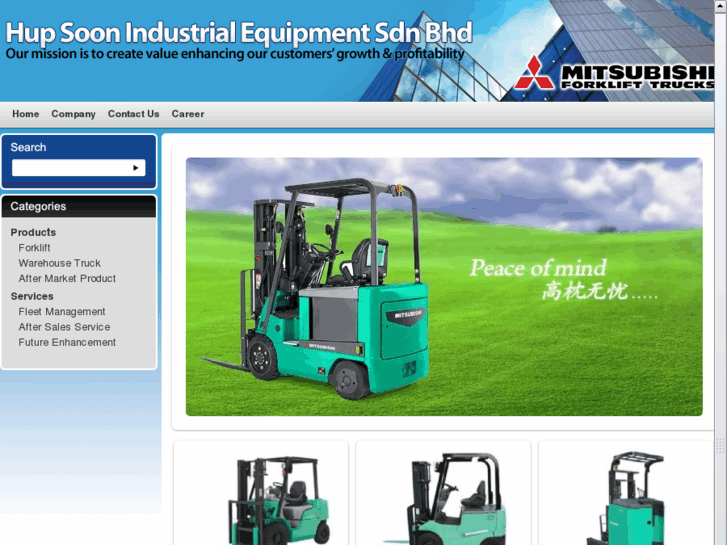The image size is (727, 545).
Task: Click the Peace of mind forklift banner
Action: 444,287
